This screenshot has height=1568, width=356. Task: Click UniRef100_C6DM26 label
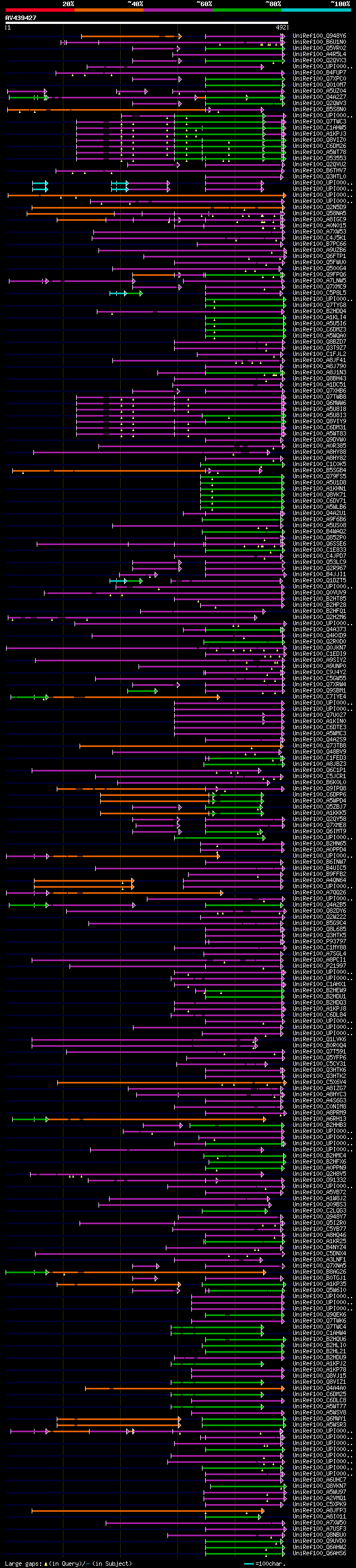coord(319,146)
